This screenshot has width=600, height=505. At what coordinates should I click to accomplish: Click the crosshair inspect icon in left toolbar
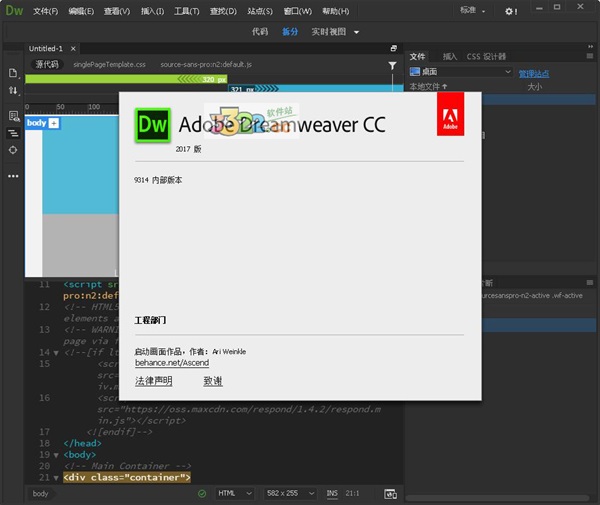click(x=13, y=149)
